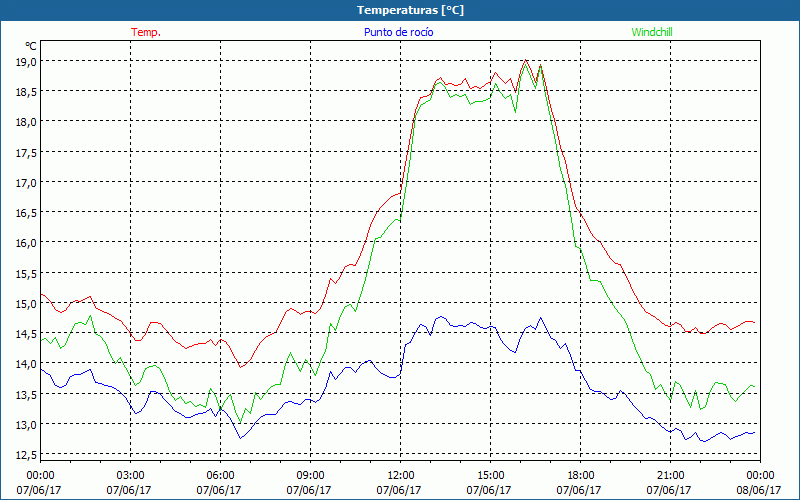
Task: Click the 18,5 y-axis label
Action: (26, 91)
